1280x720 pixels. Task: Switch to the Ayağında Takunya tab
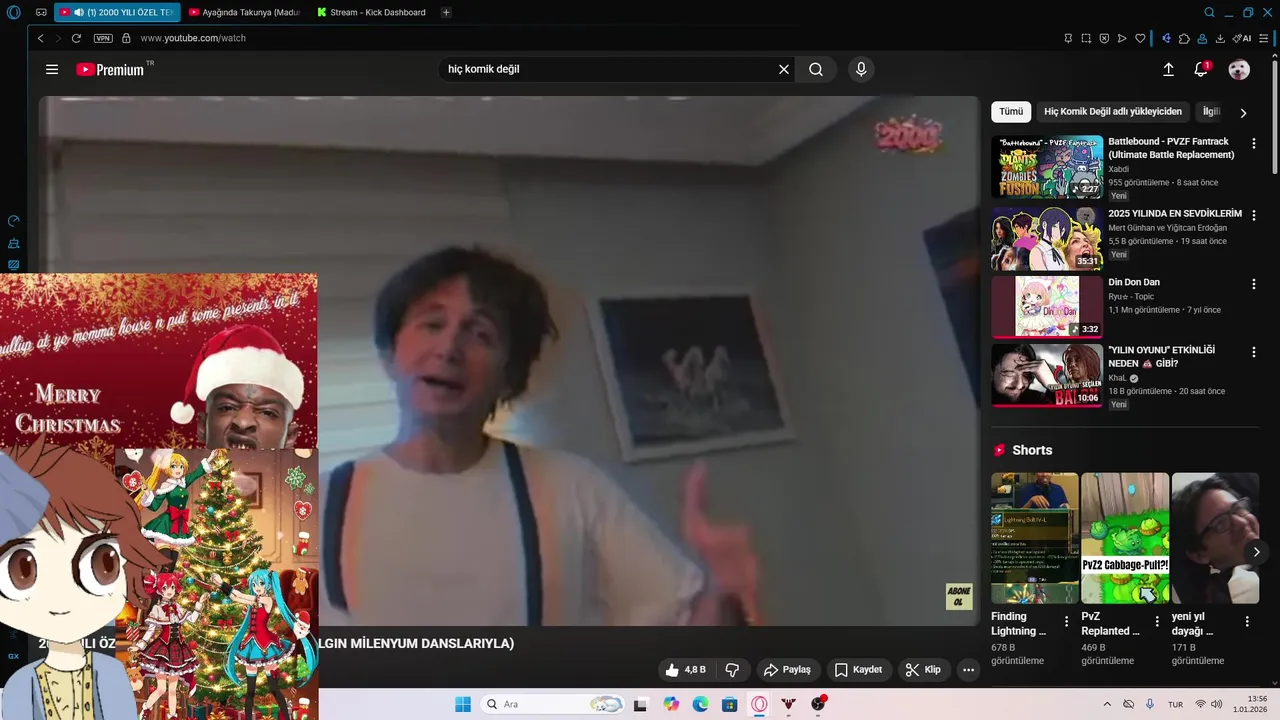click(x=244, y=13)
